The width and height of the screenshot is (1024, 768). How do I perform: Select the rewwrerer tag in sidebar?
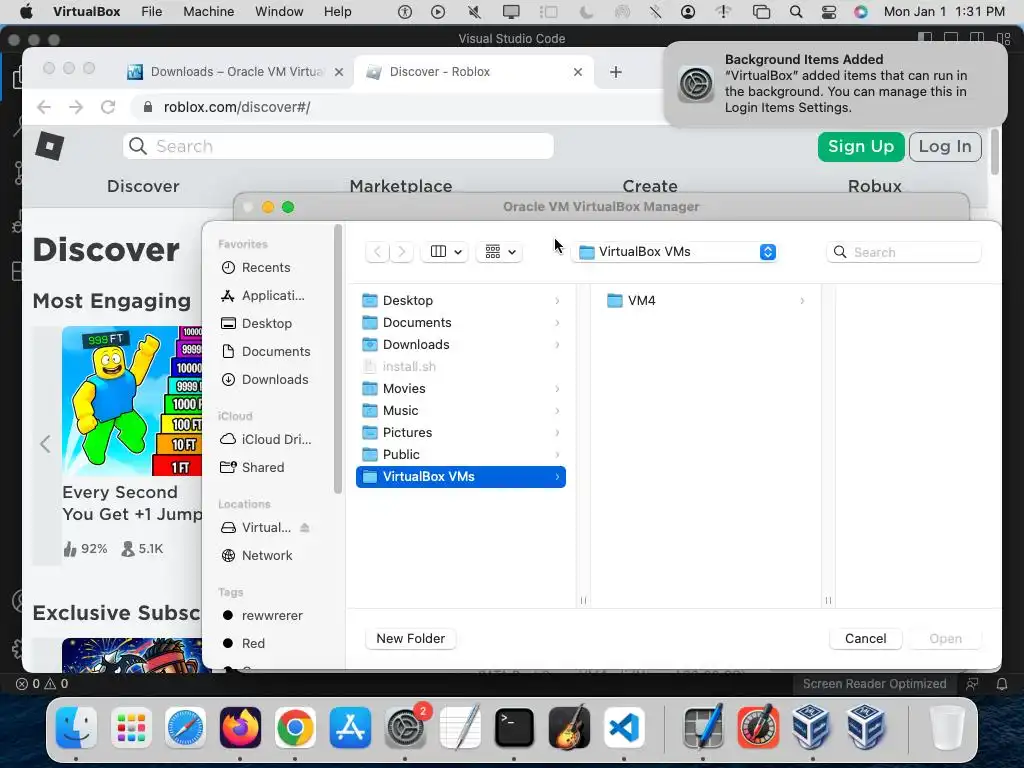(x=272, y=616)
